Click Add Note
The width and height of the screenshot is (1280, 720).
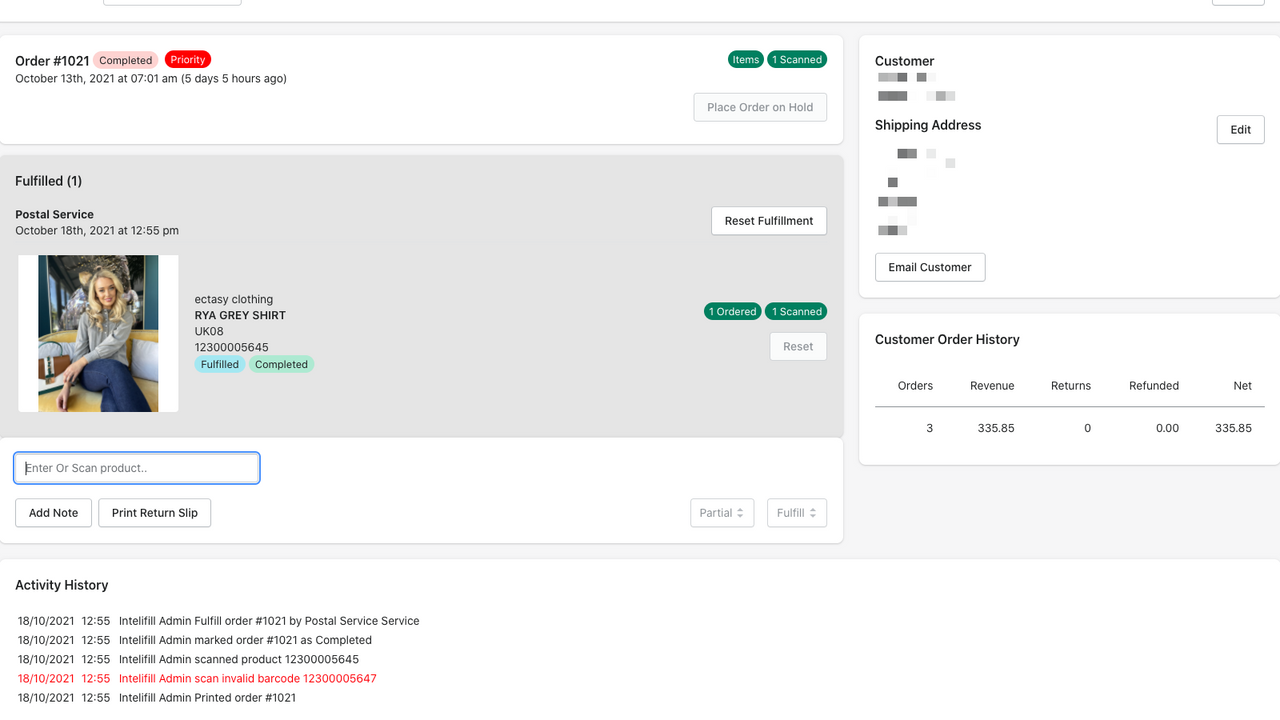coord(53,512)
